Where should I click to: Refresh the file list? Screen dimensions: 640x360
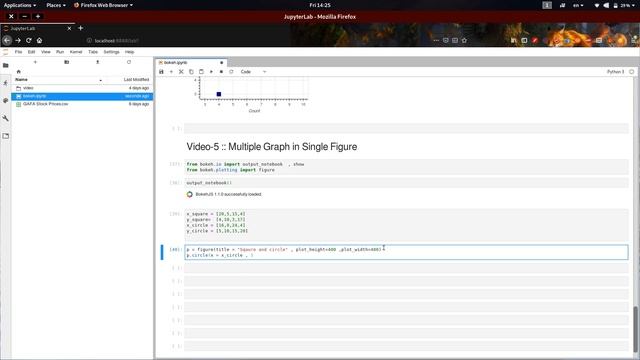(x=129, y=62)
